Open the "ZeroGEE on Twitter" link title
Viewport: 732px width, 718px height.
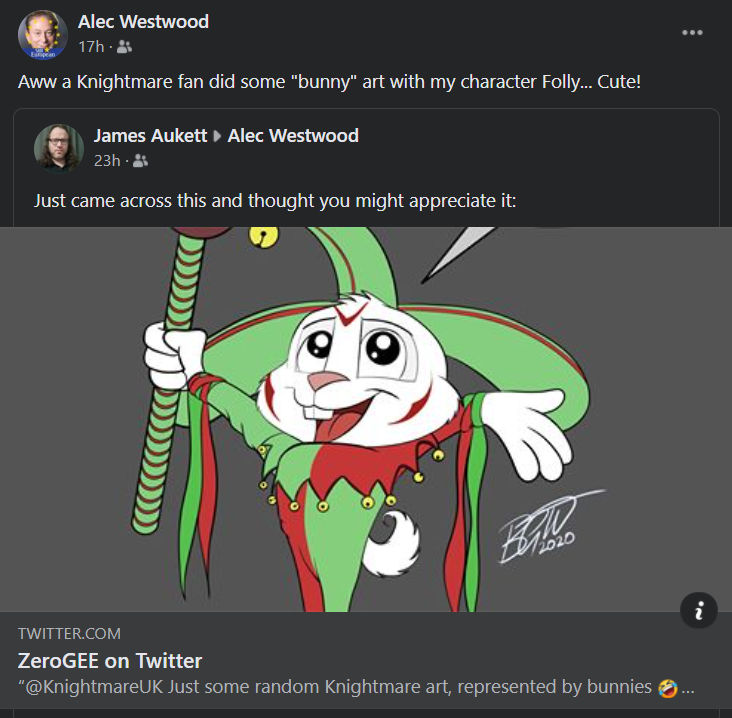point(110,660)
